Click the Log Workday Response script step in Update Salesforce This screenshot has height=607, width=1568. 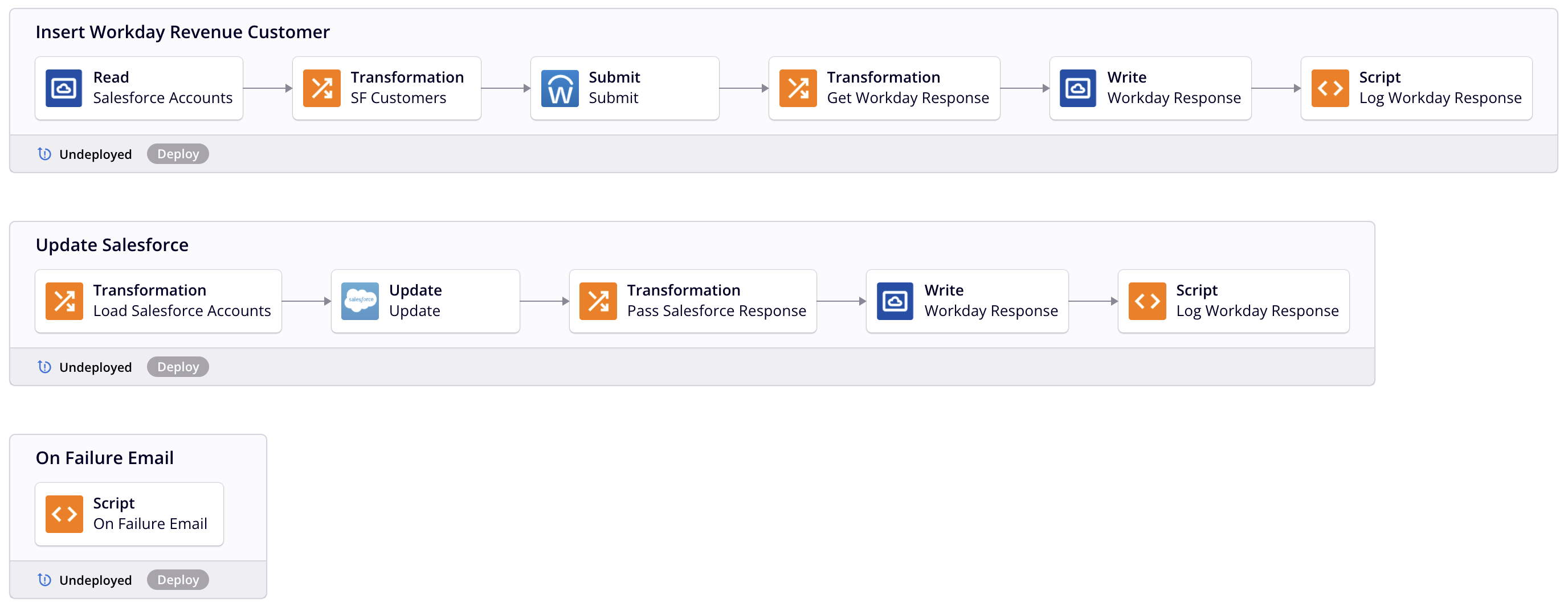coord(1233,301)
